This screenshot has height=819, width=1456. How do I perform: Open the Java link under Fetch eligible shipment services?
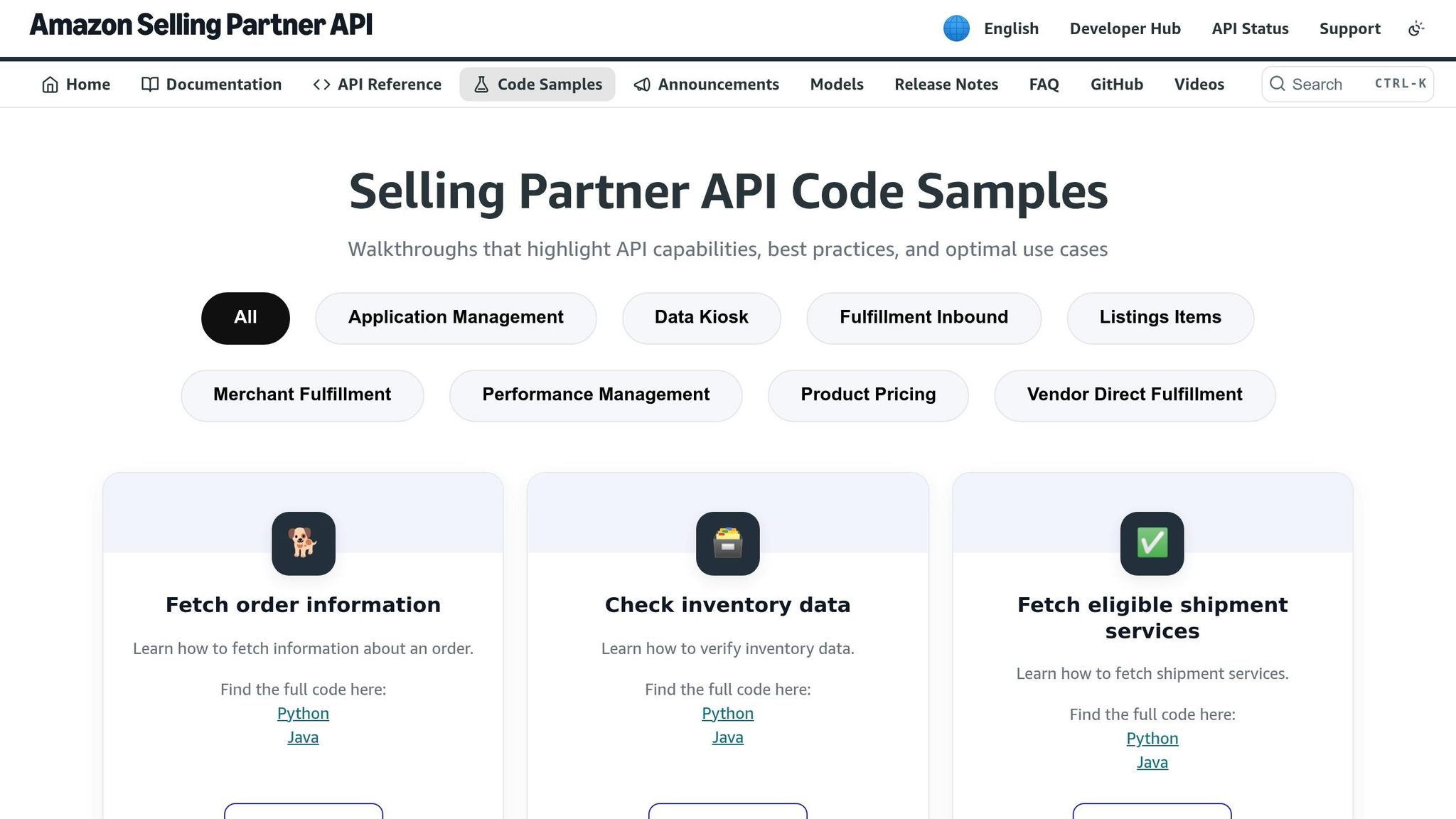pyautogui.click(x=1152, y=761)
